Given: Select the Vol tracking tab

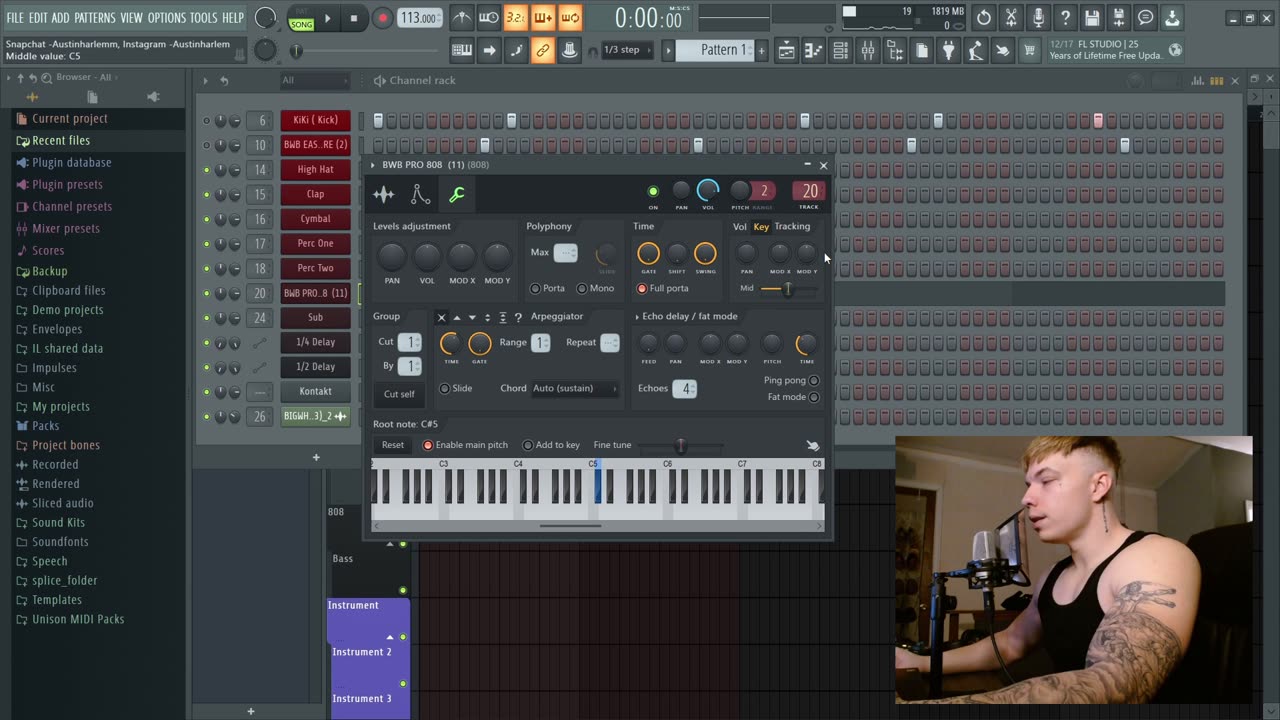Looking at the screenshot, I should click(740, 227).
